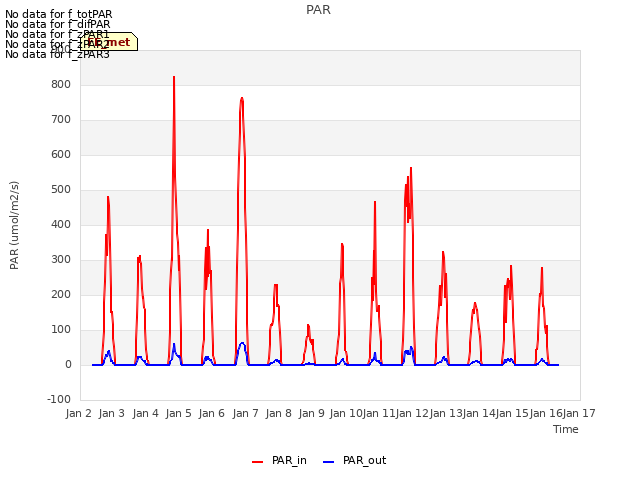Click the Jan 2 x-axis tick label
The height and width of the screenshot is (480, 640).
point(79,413)
